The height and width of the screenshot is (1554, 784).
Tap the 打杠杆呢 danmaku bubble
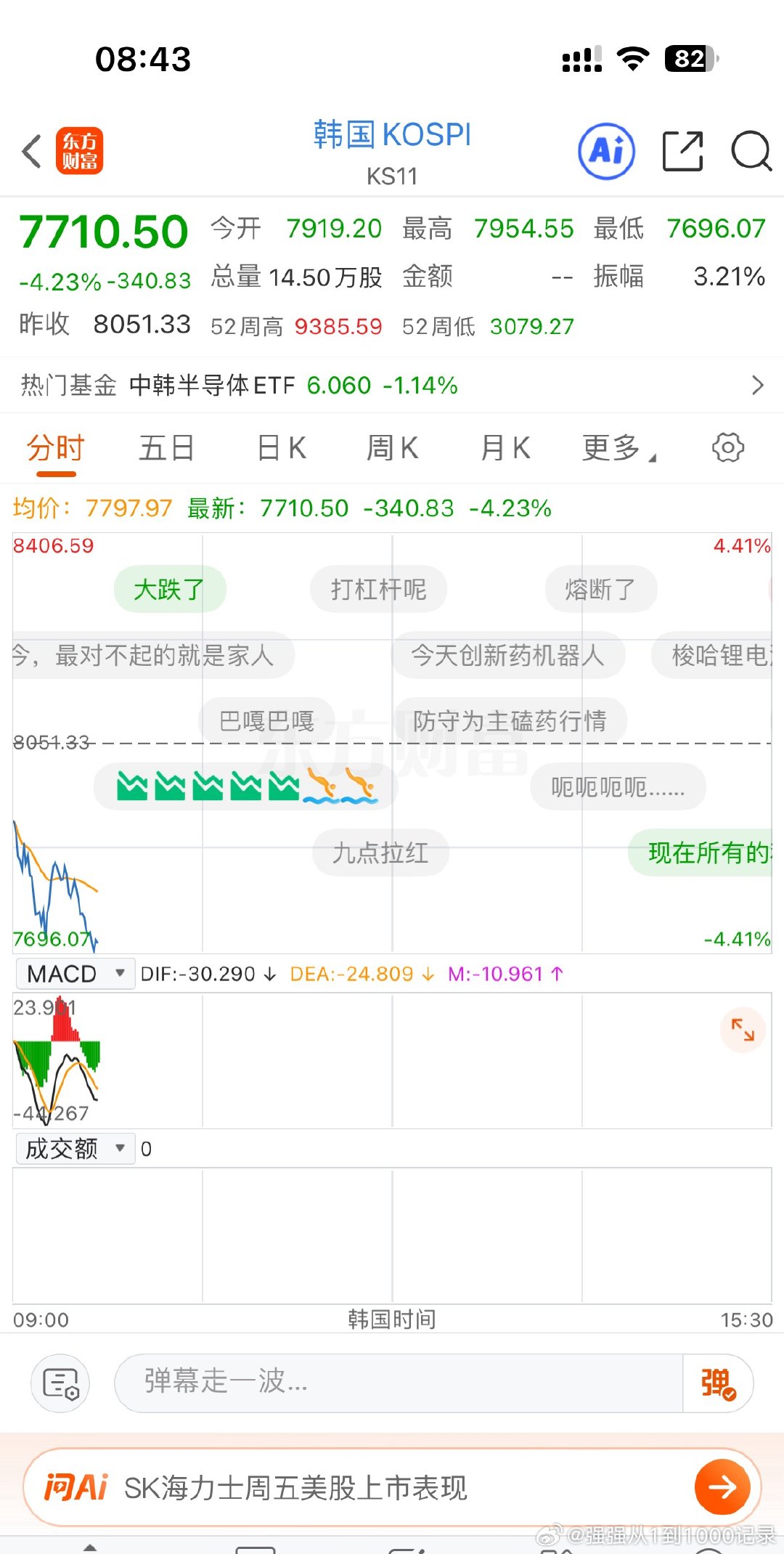[378, 589]
